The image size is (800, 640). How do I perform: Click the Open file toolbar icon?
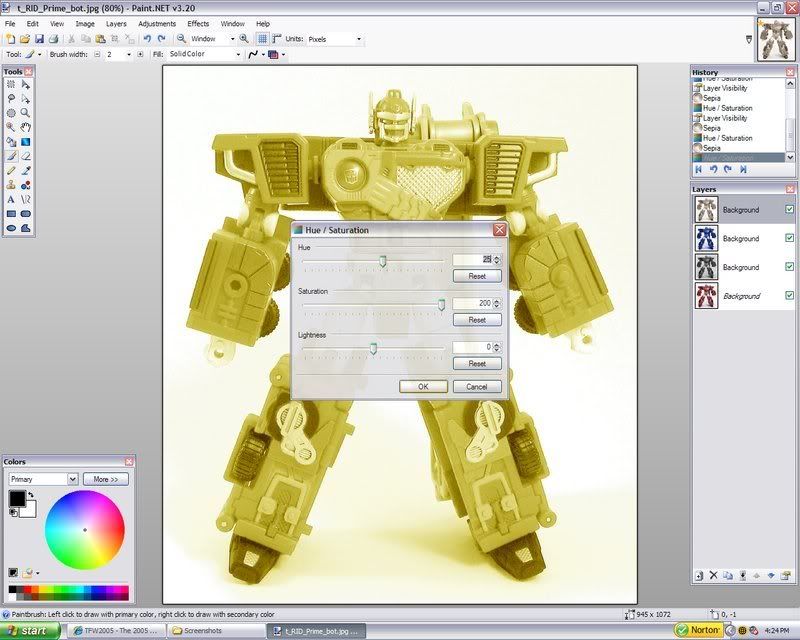coord(24,39)
